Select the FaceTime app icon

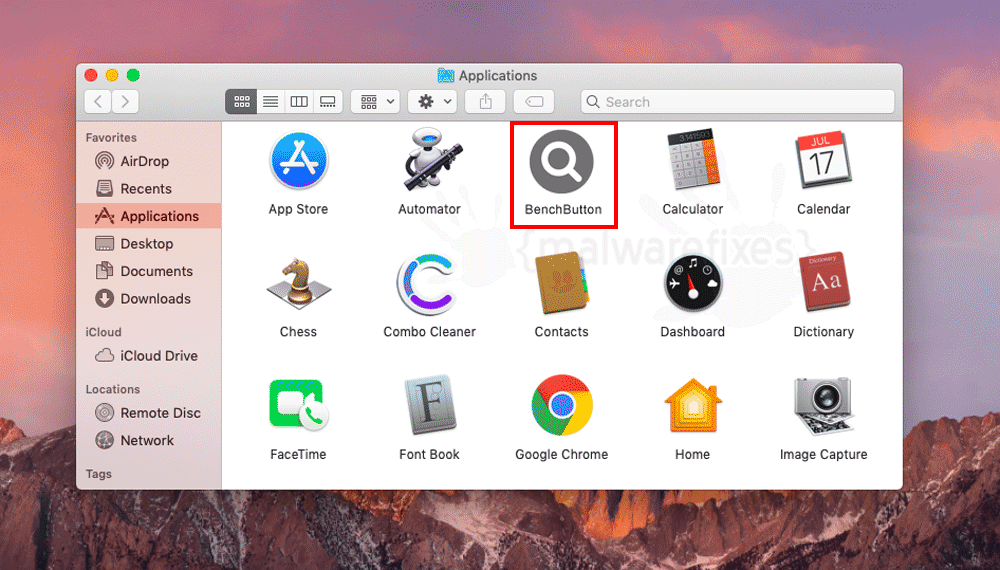298,405
